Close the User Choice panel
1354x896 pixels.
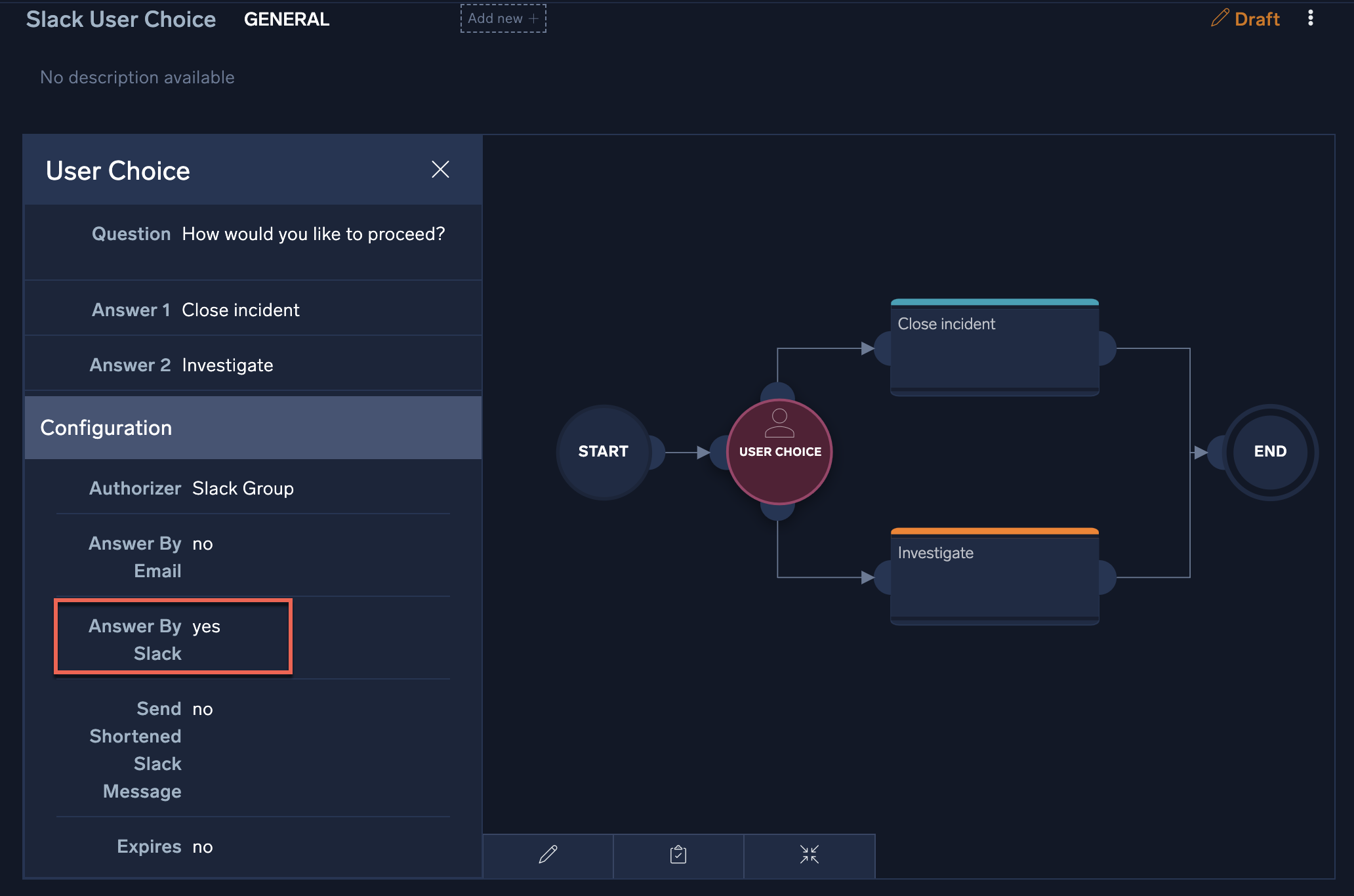440,170
